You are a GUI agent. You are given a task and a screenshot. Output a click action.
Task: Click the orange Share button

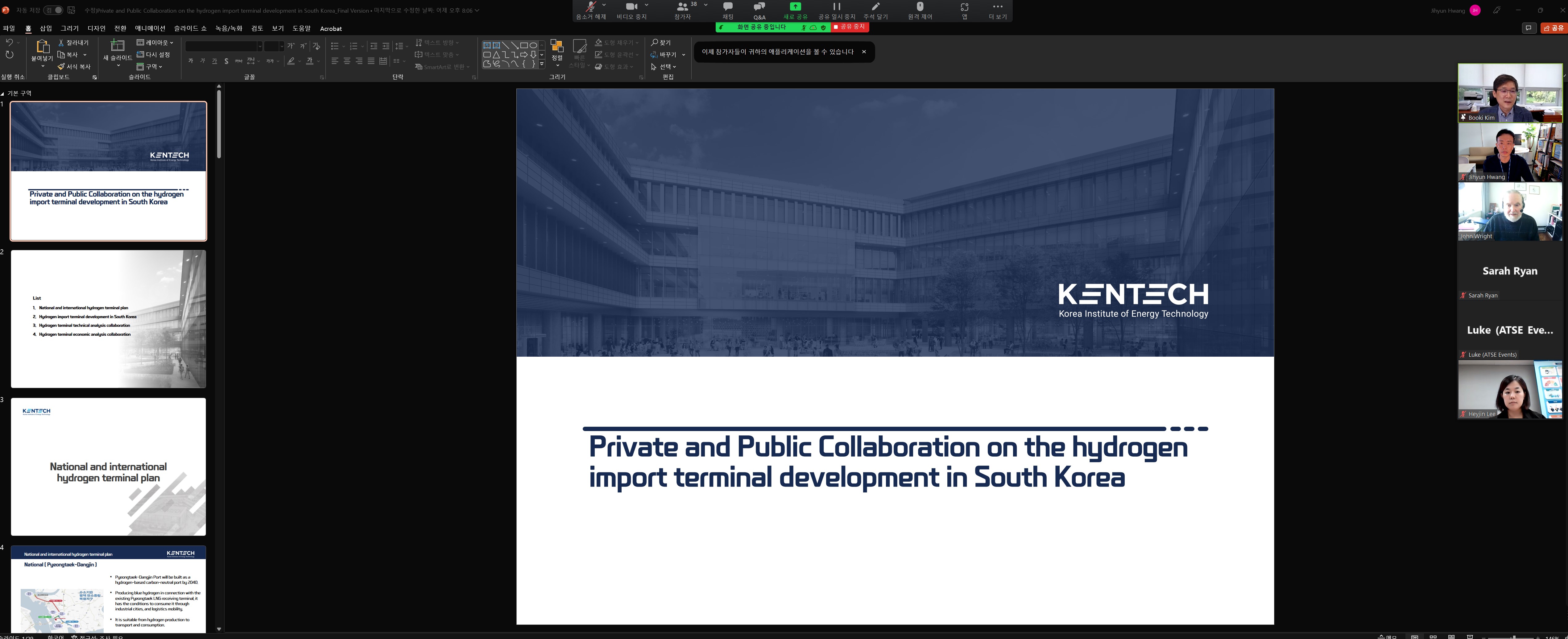(1554, 28)
